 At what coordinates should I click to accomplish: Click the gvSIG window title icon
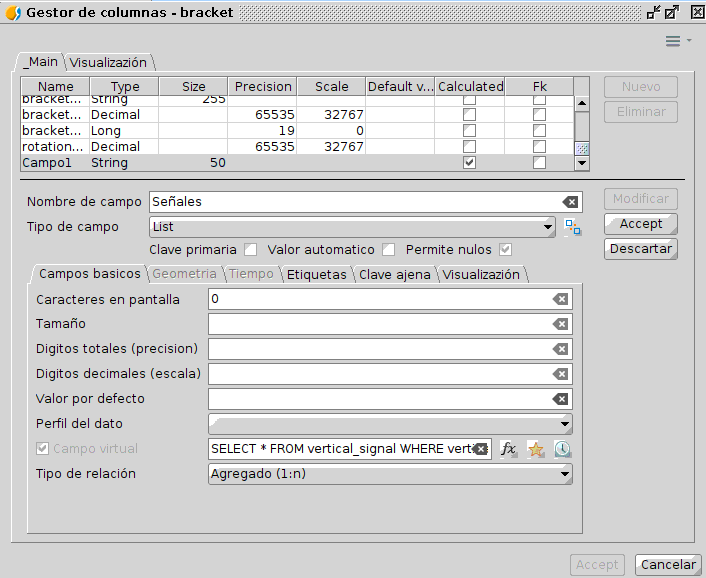coord(13,13)
